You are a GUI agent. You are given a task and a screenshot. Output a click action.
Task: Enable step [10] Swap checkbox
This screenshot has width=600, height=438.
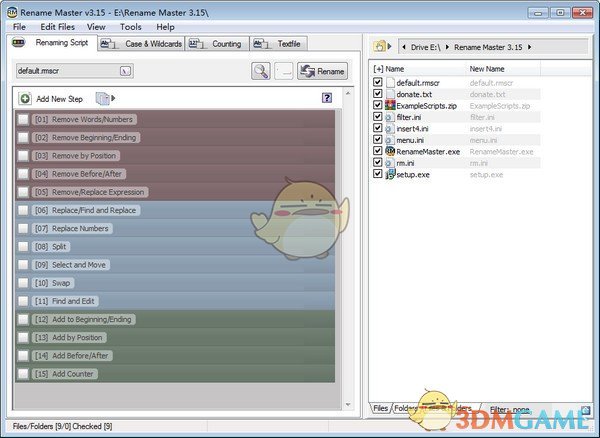[x=23, y=283]
